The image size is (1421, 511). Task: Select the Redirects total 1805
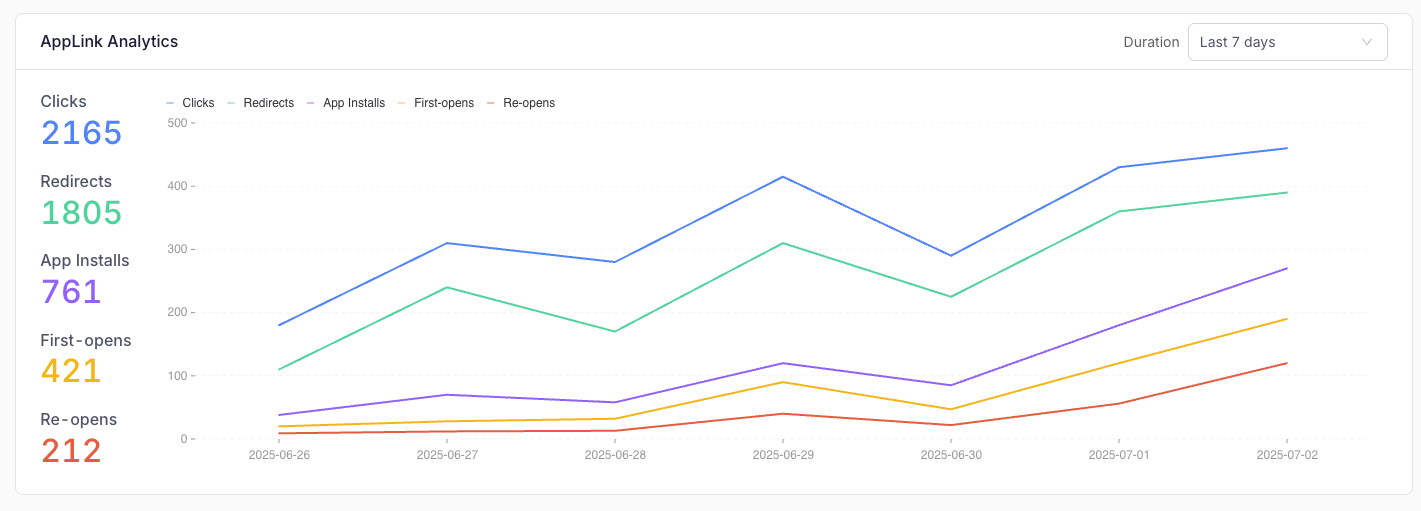81,213
